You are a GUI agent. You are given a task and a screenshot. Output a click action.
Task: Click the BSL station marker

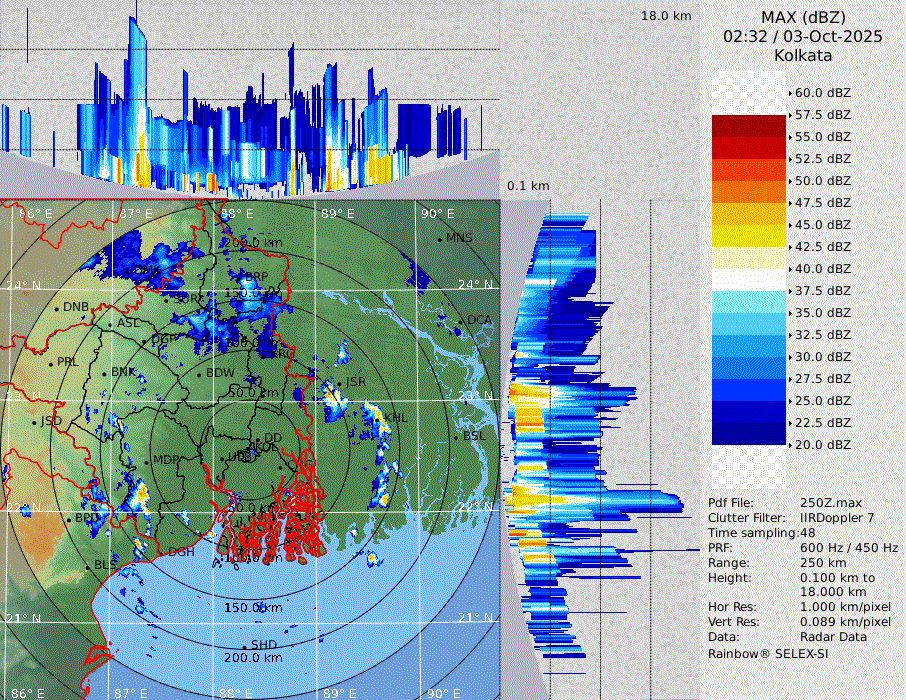pos(456,438)
